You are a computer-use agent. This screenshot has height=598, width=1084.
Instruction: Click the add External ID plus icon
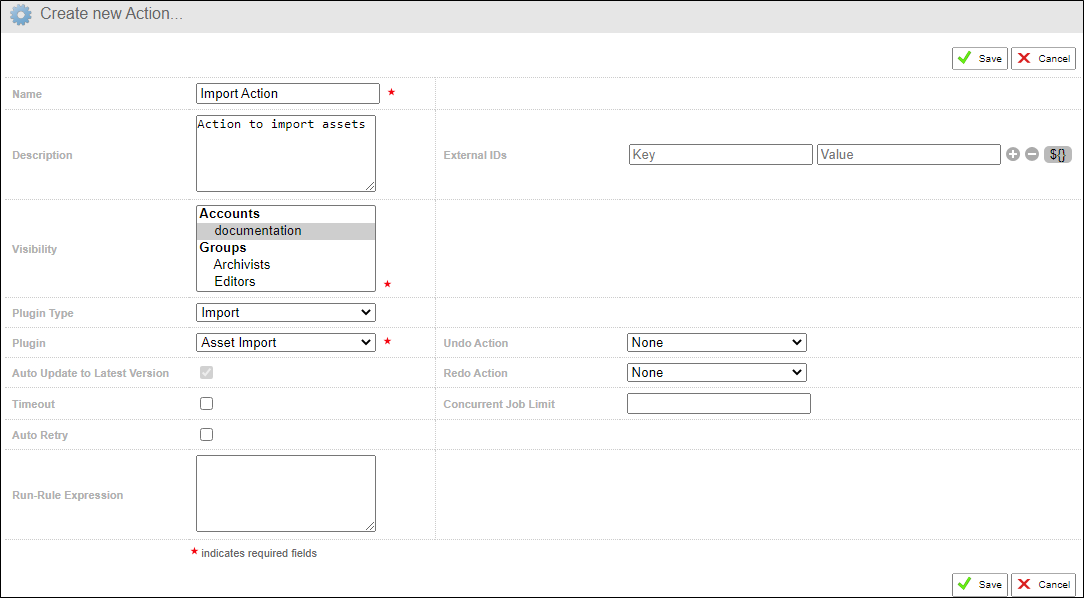click(1014, 154)
